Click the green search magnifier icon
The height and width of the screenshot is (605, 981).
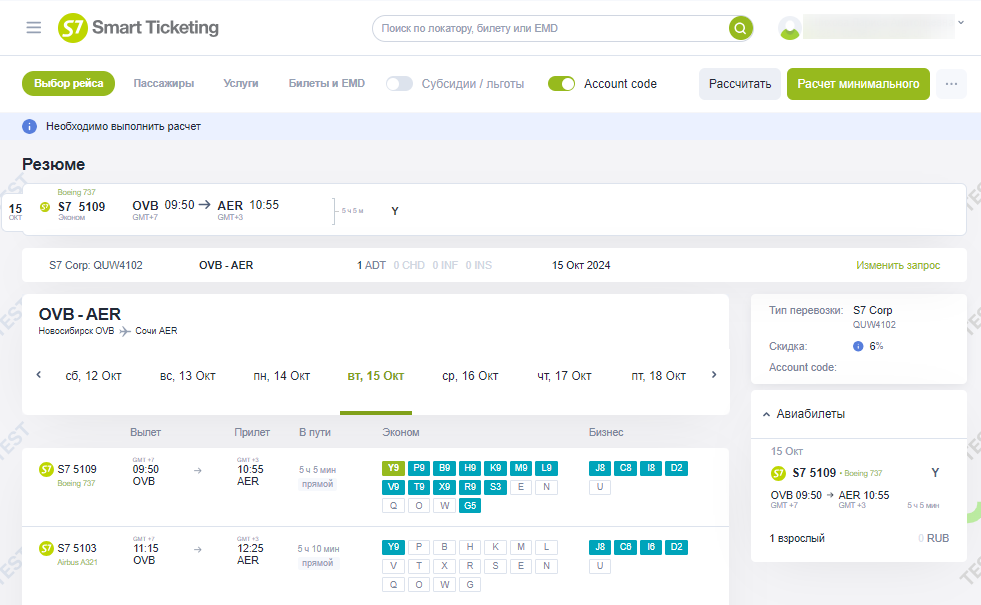click(x=740, y=28)
